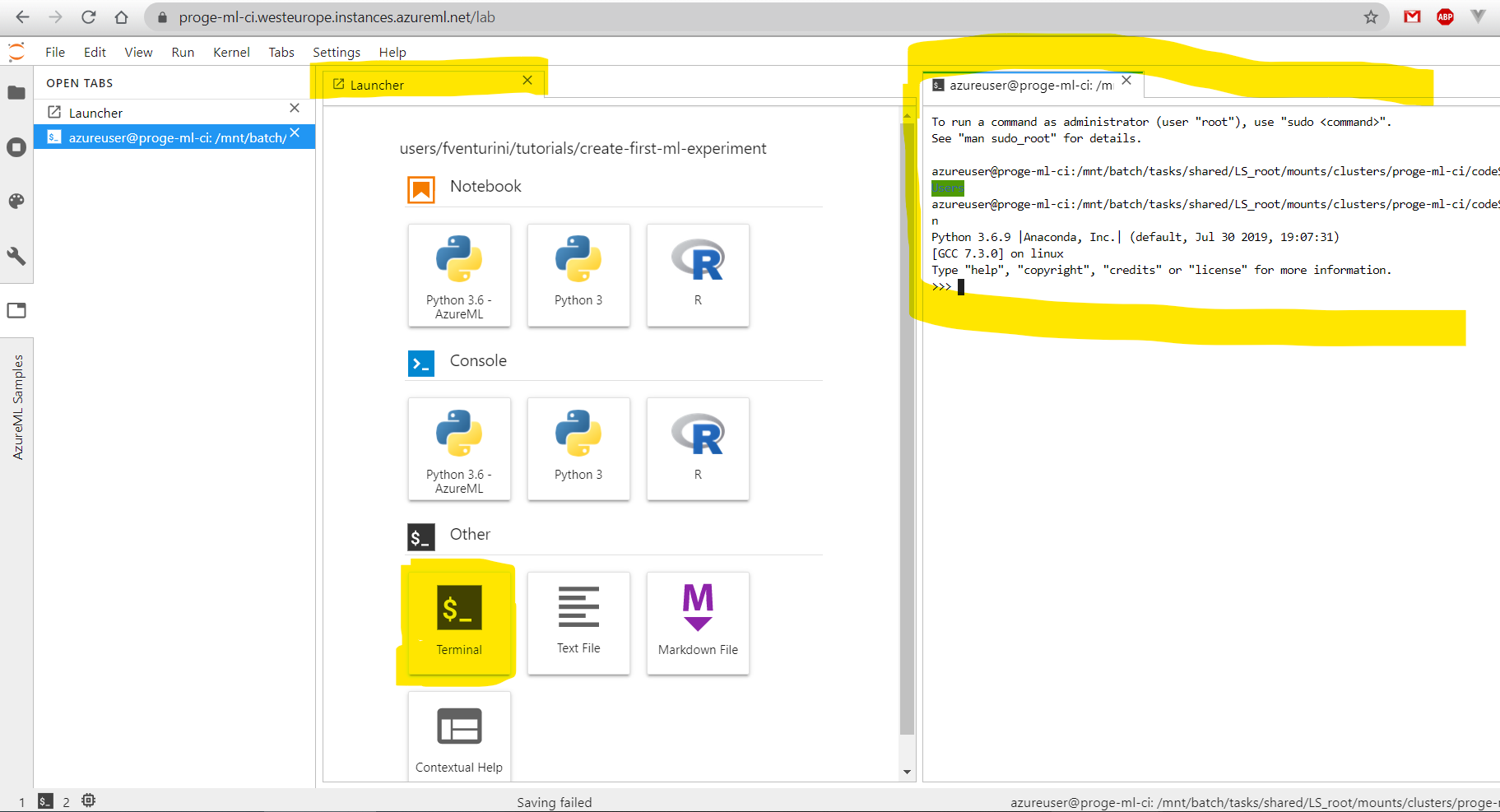The height and width of the screenshot is (812, 1500).
Task: Click the Other section heading
Action: click(470, 535)
